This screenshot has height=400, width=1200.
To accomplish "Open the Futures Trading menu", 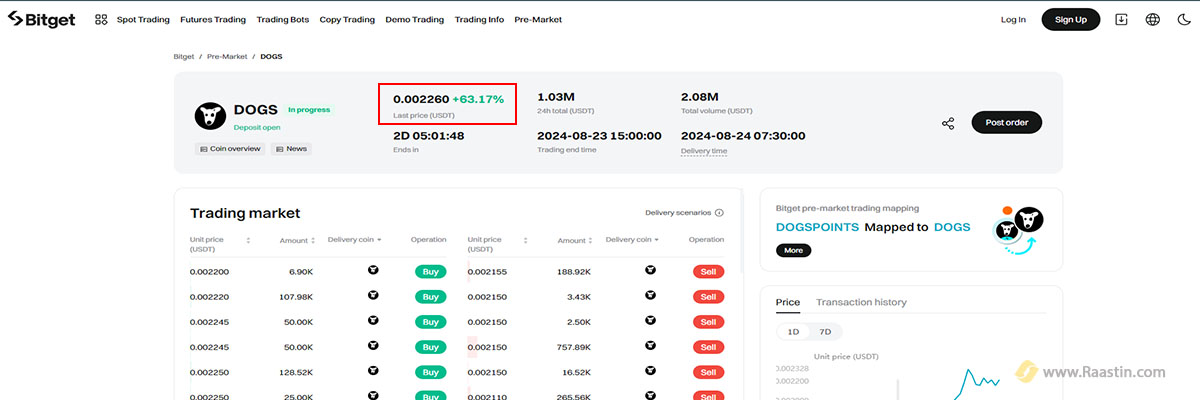I will (x=213, y=19).
